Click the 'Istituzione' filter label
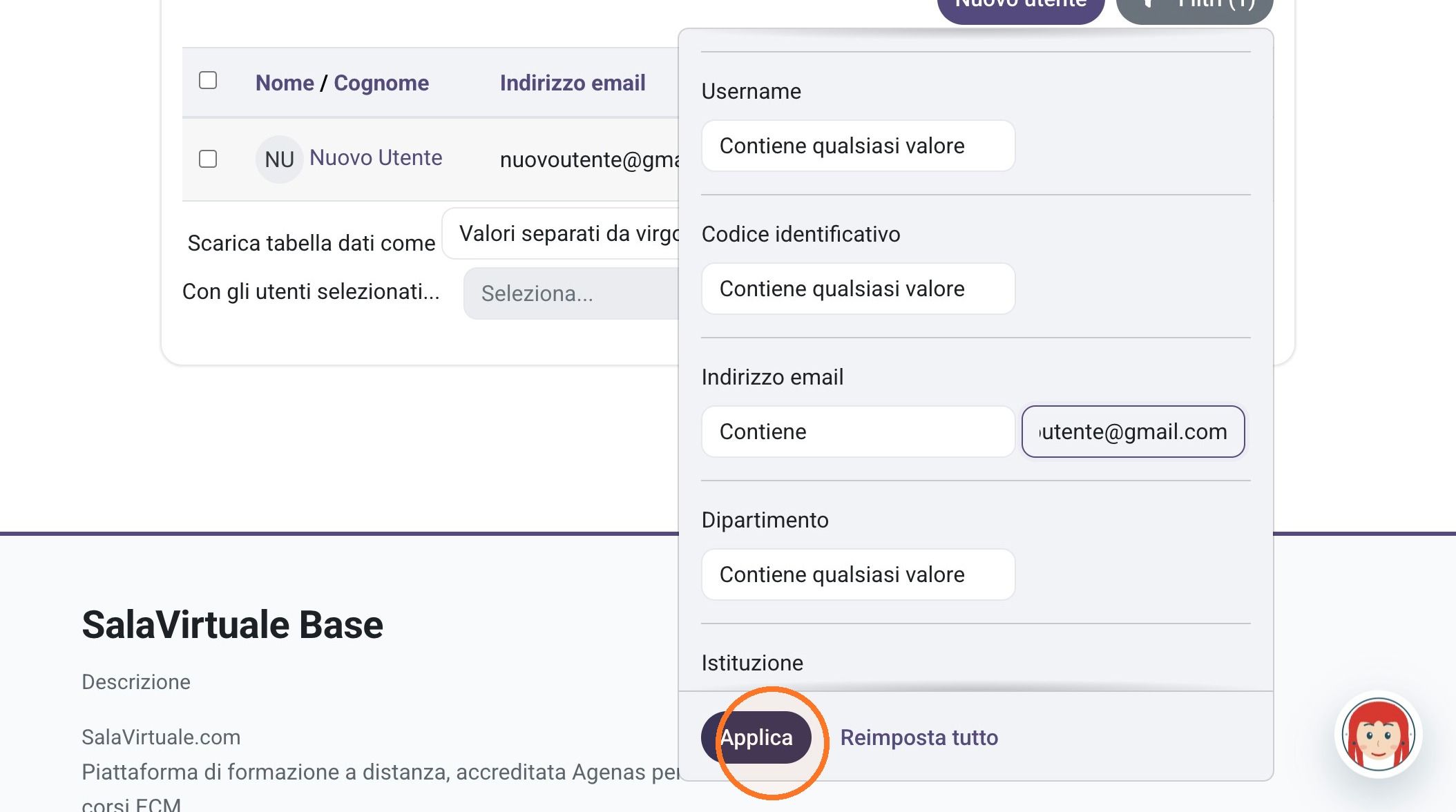The height and width of the screenshot is (812, 1456). pos(752,663)
